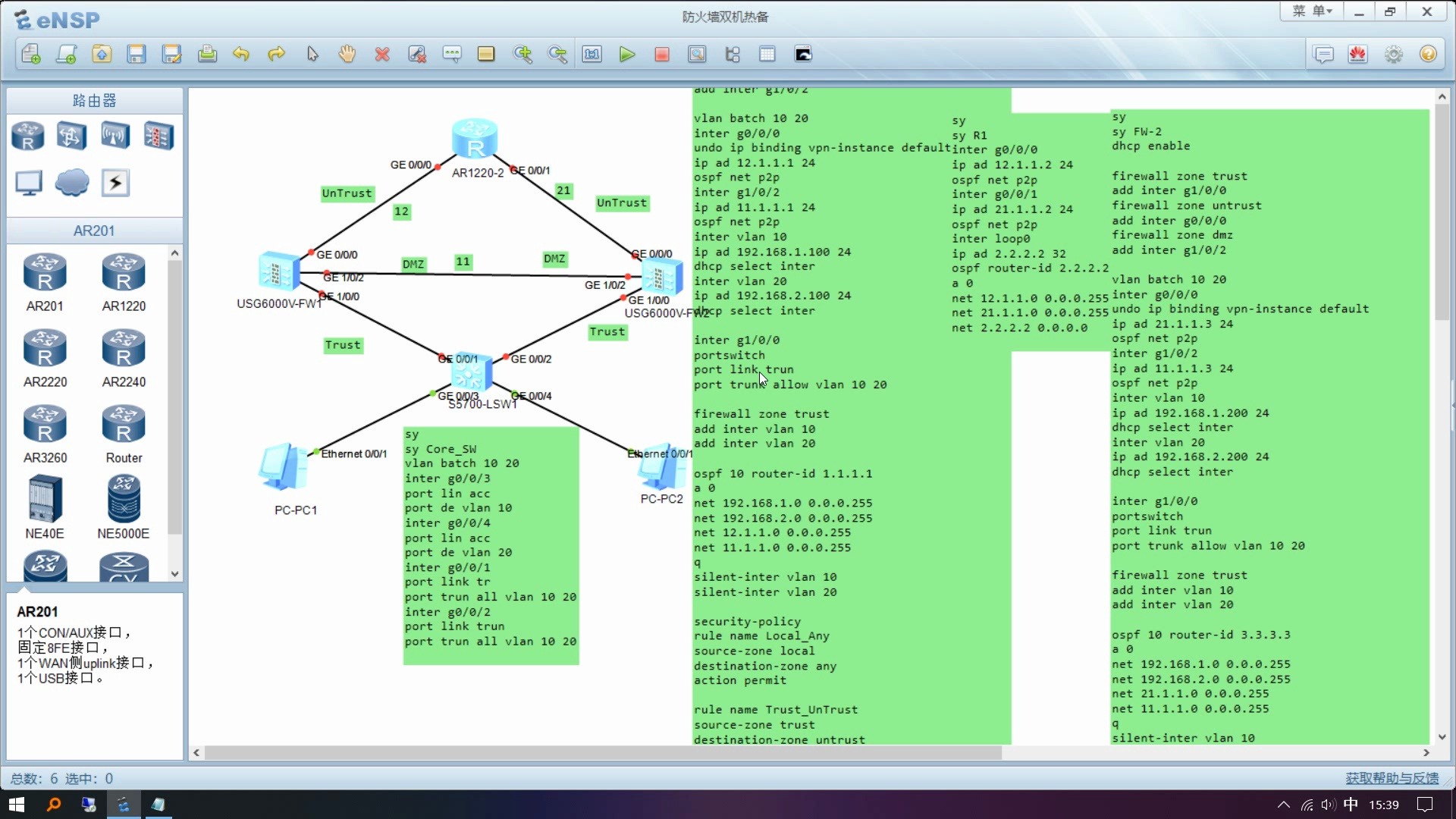Image resolution: width=1456 pixels, height=819 pixels.
Task: Open the data capture tool
Action: point(697,54)
